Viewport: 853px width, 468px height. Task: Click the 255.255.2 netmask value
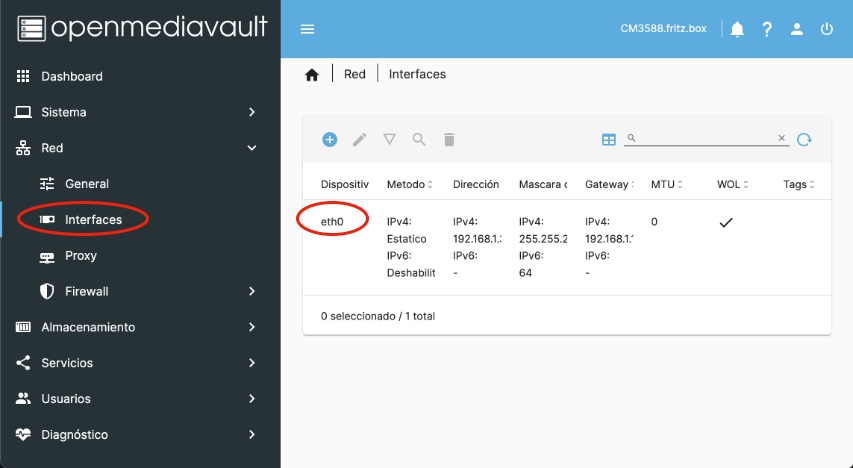543,239
